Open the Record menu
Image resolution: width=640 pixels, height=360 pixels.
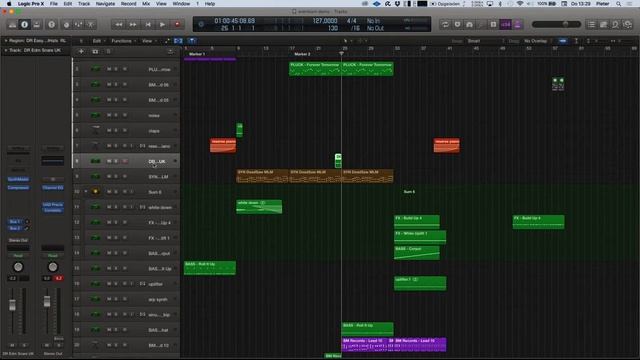(129, 4)
